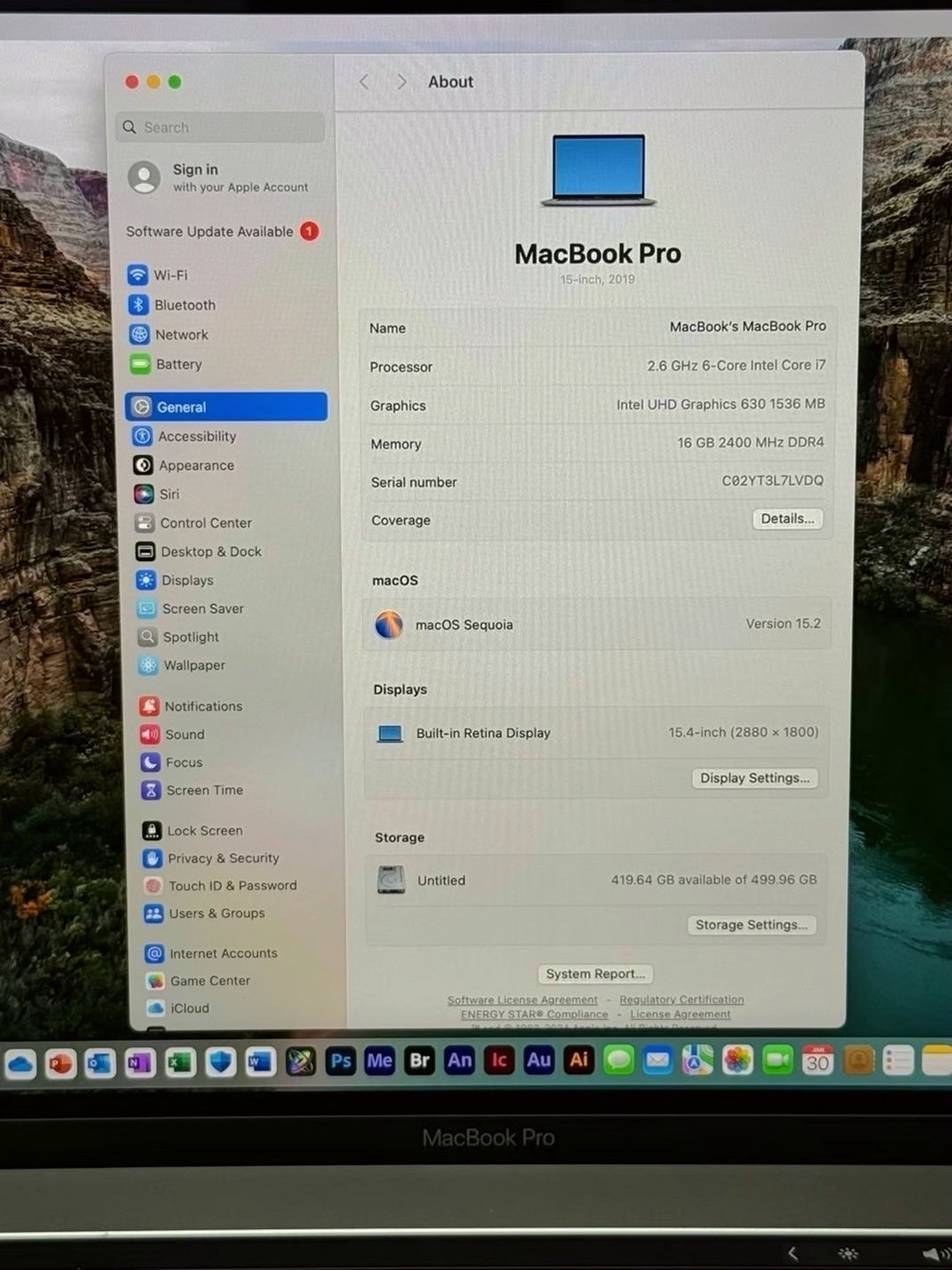Launch Word from the Dock
Viewport: 952px width, 1270px height.
click(260, 1062)
